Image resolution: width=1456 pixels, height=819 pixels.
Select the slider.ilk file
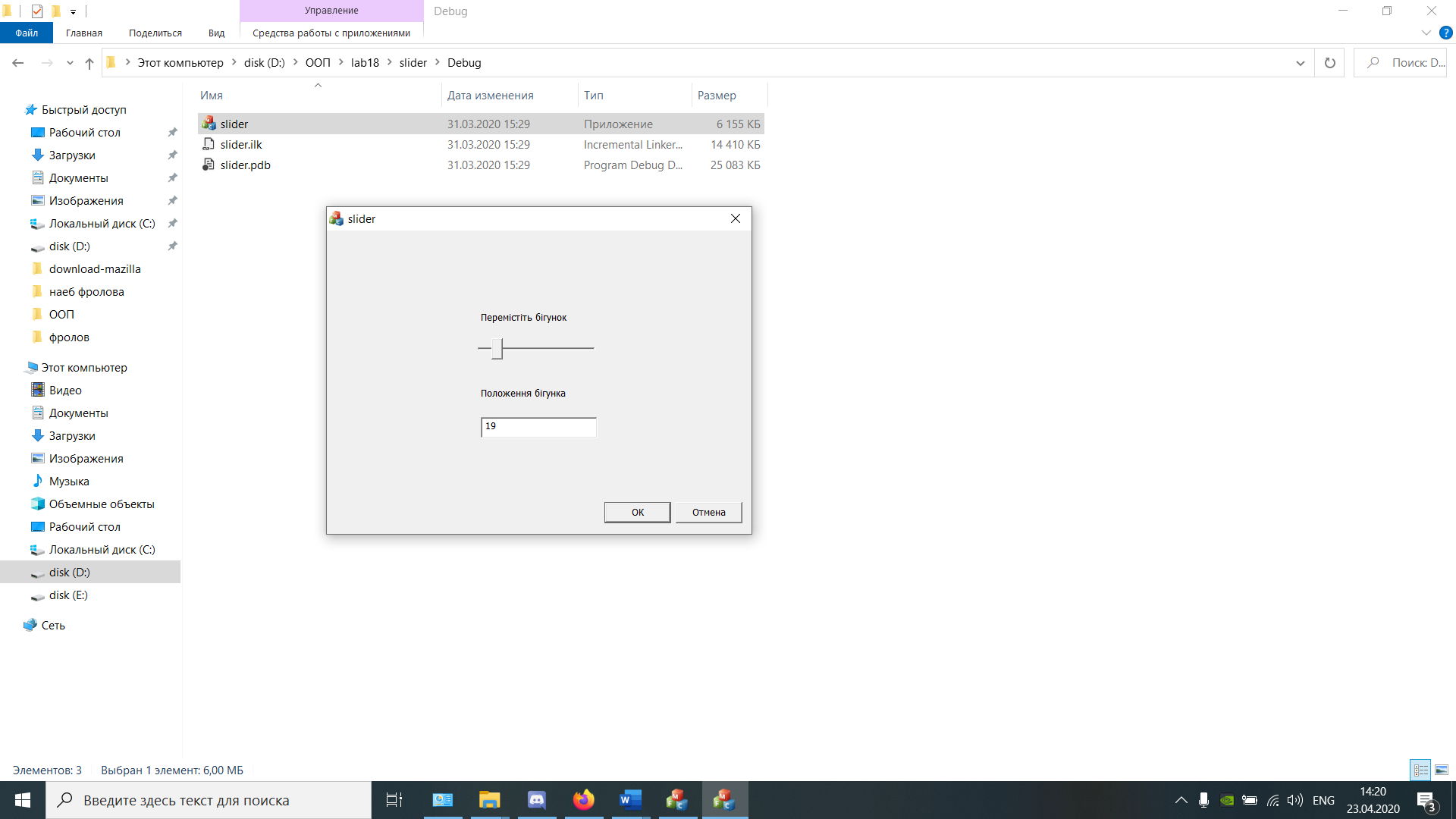[x=481, y=144]
